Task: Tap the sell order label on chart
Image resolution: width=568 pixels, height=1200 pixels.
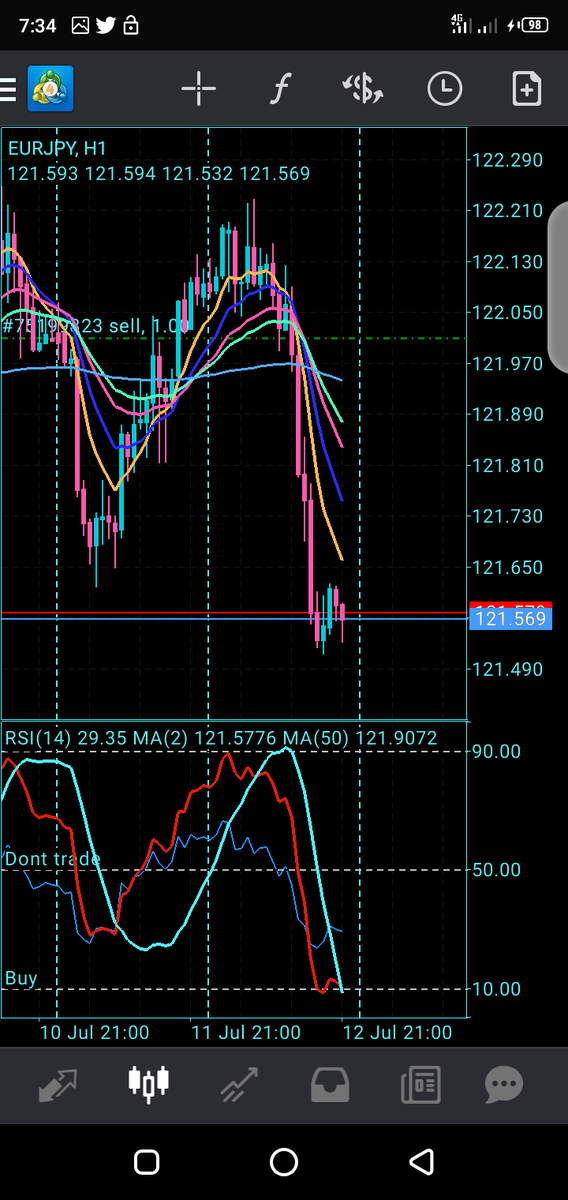Action: point(96,326)
